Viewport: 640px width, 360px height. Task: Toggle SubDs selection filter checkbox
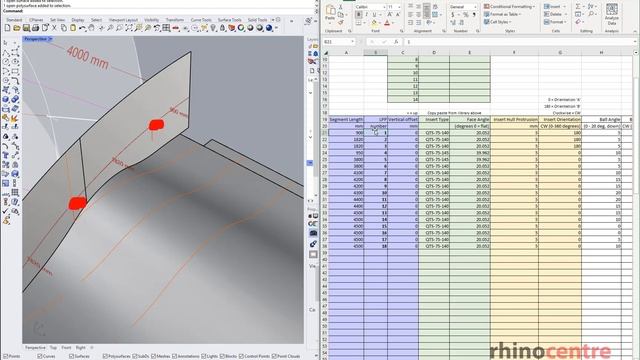pos(135,356)
